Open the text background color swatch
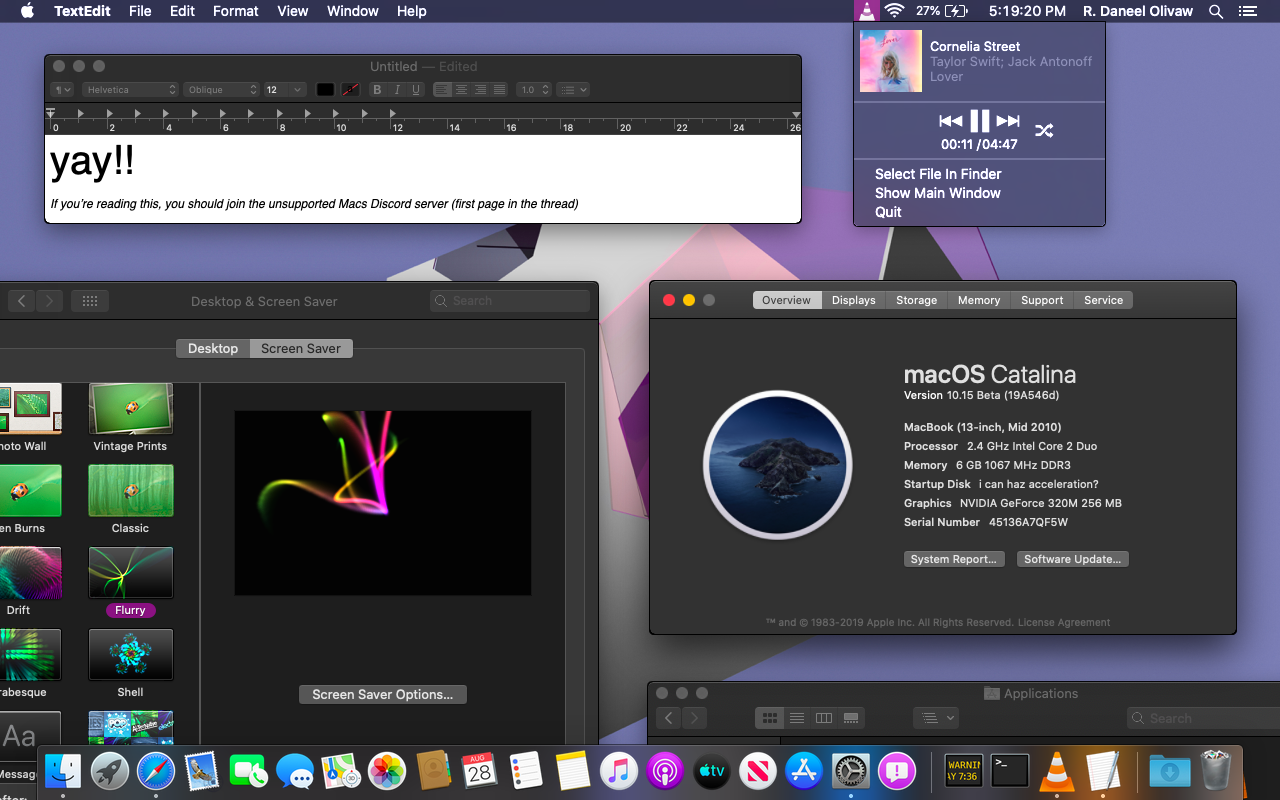The height and width of the screenshot is (800, 1280). pos(350,90)
